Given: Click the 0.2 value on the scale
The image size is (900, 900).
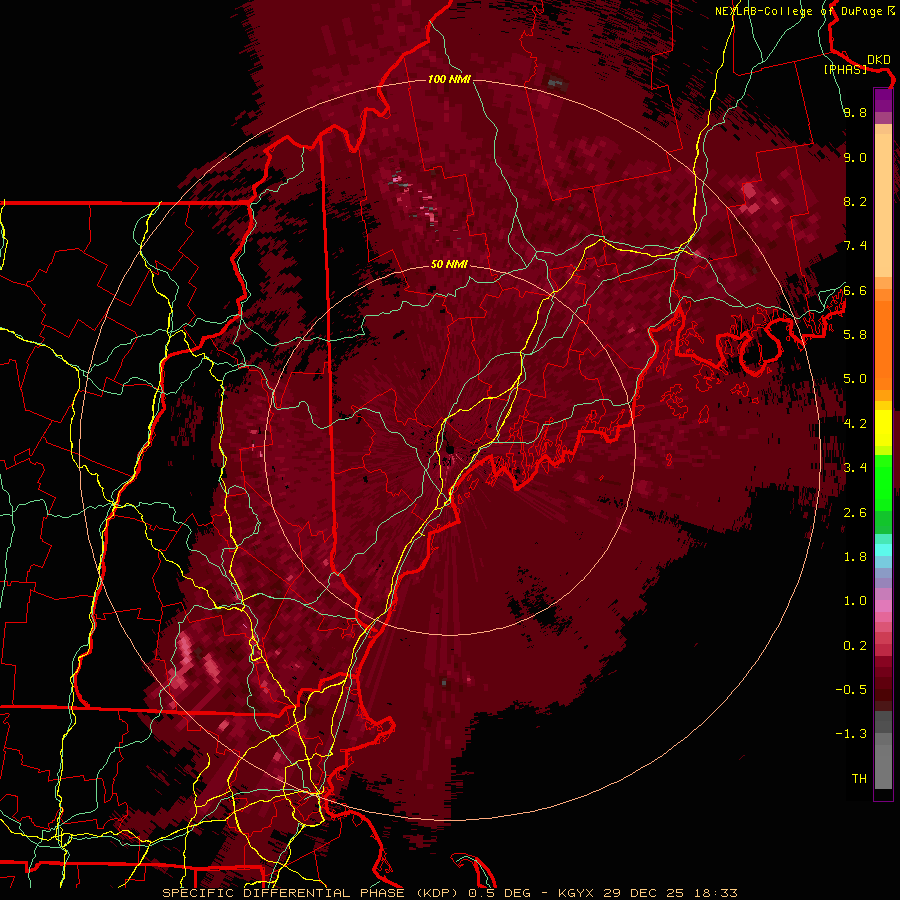Looking at the screenshot, I should (x=855, y=646).
